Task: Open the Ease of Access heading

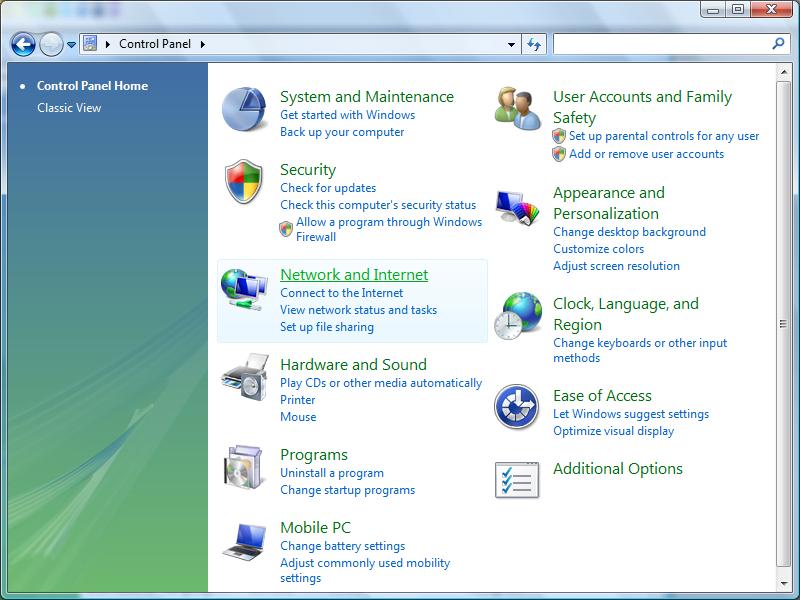Action: tap(603, 395)
